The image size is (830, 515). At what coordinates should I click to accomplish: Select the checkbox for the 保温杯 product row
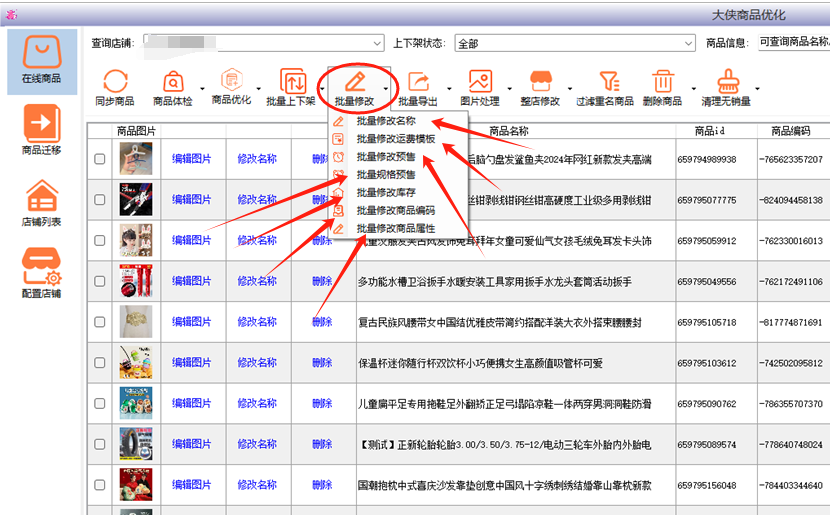click(100, 364)
